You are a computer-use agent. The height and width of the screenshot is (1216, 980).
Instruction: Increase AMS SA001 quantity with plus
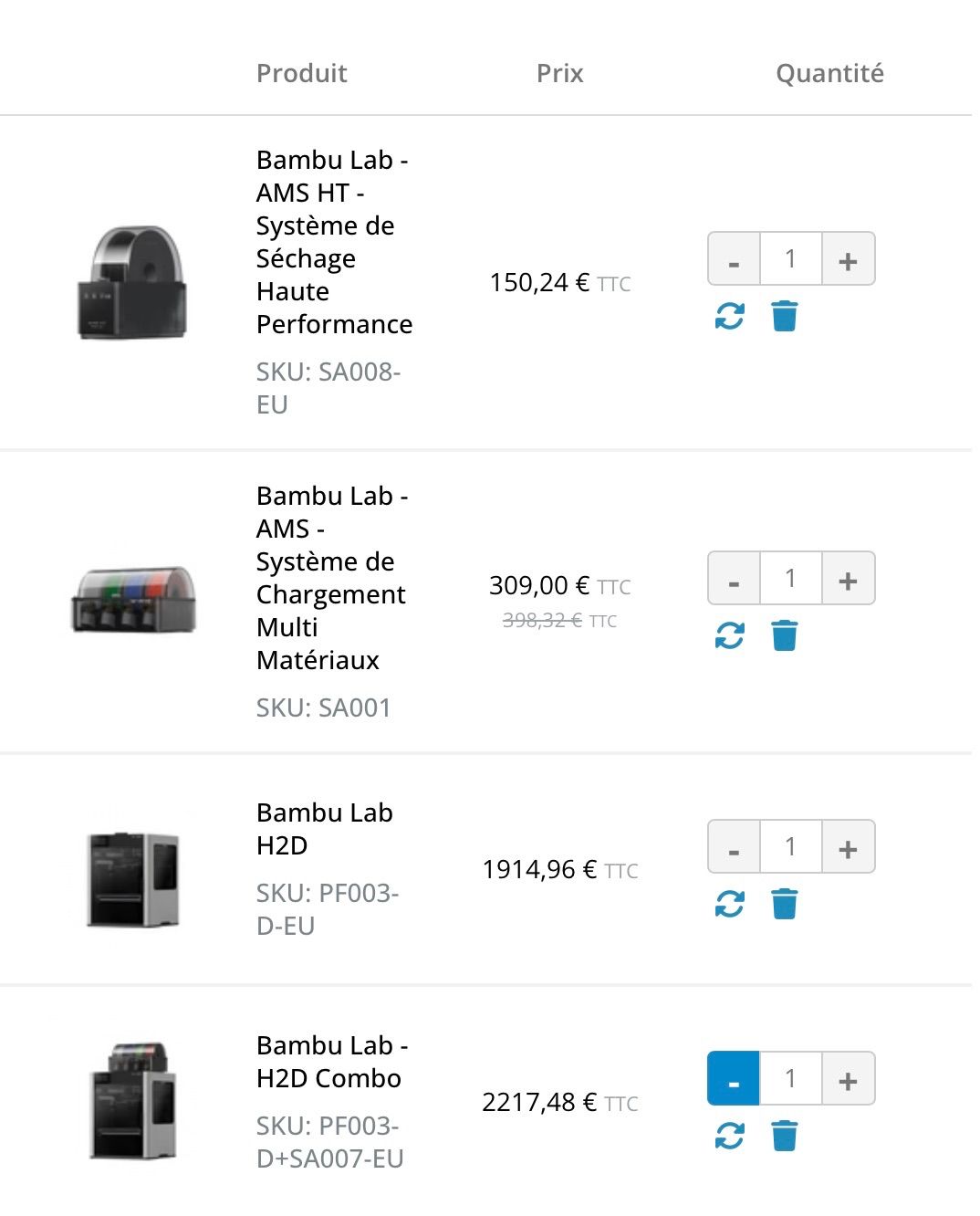(849, 578)
